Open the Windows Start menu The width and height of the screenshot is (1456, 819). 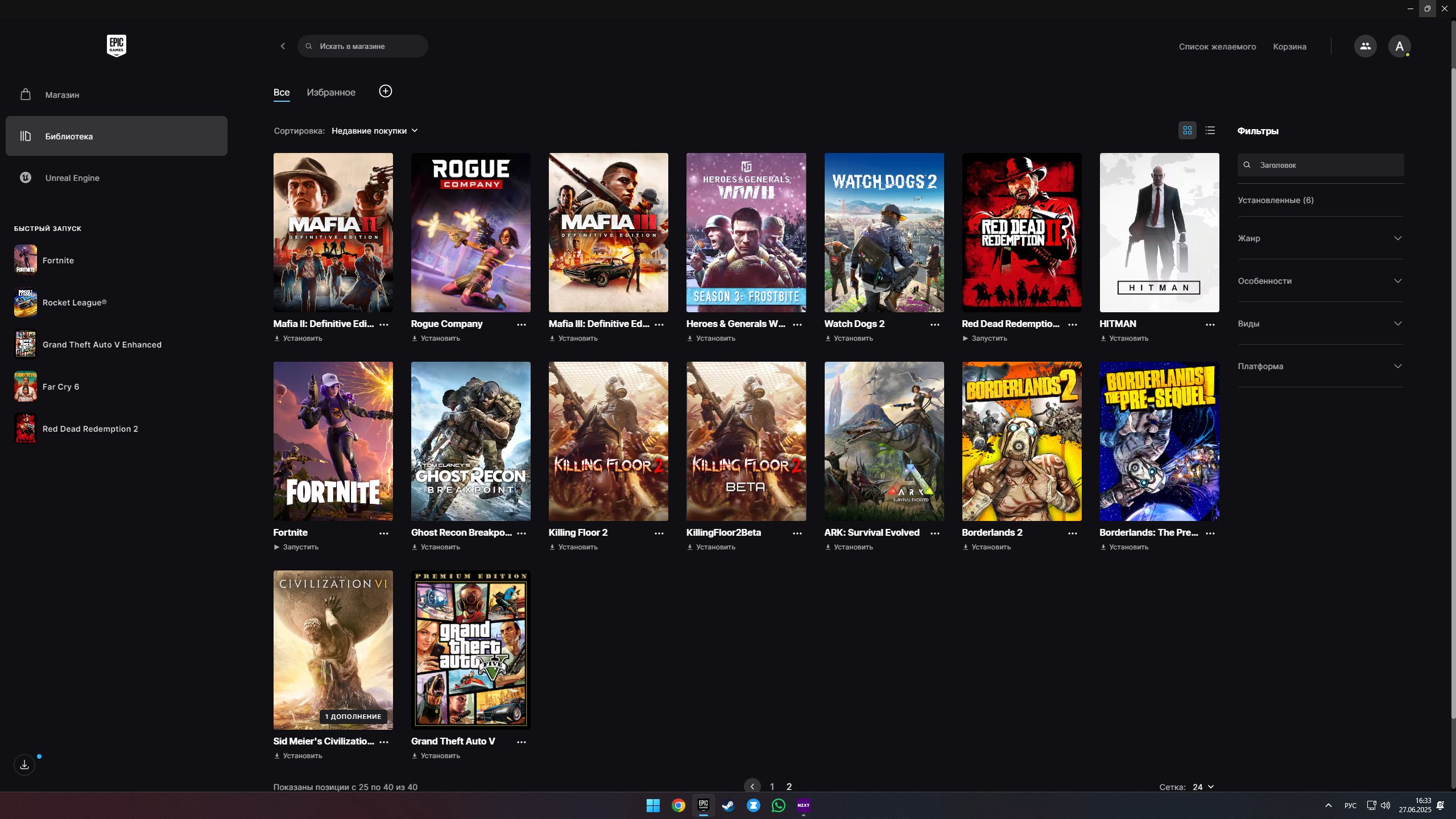click(x=653, y=805)
